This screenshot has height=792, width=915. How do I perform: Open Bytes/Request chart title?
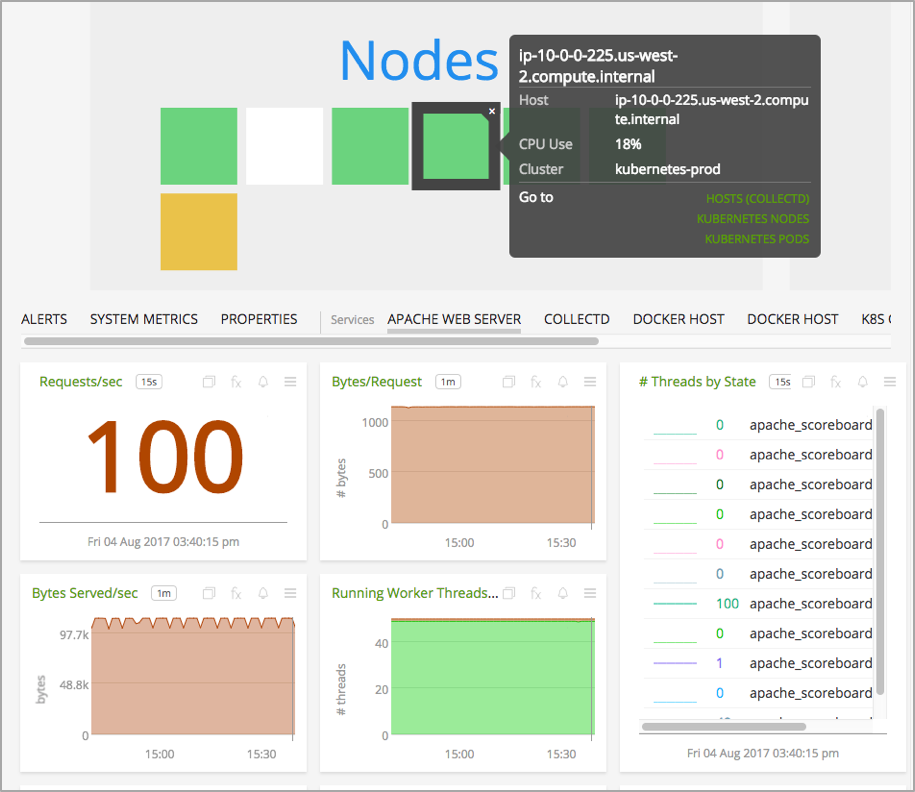[376, 382]
